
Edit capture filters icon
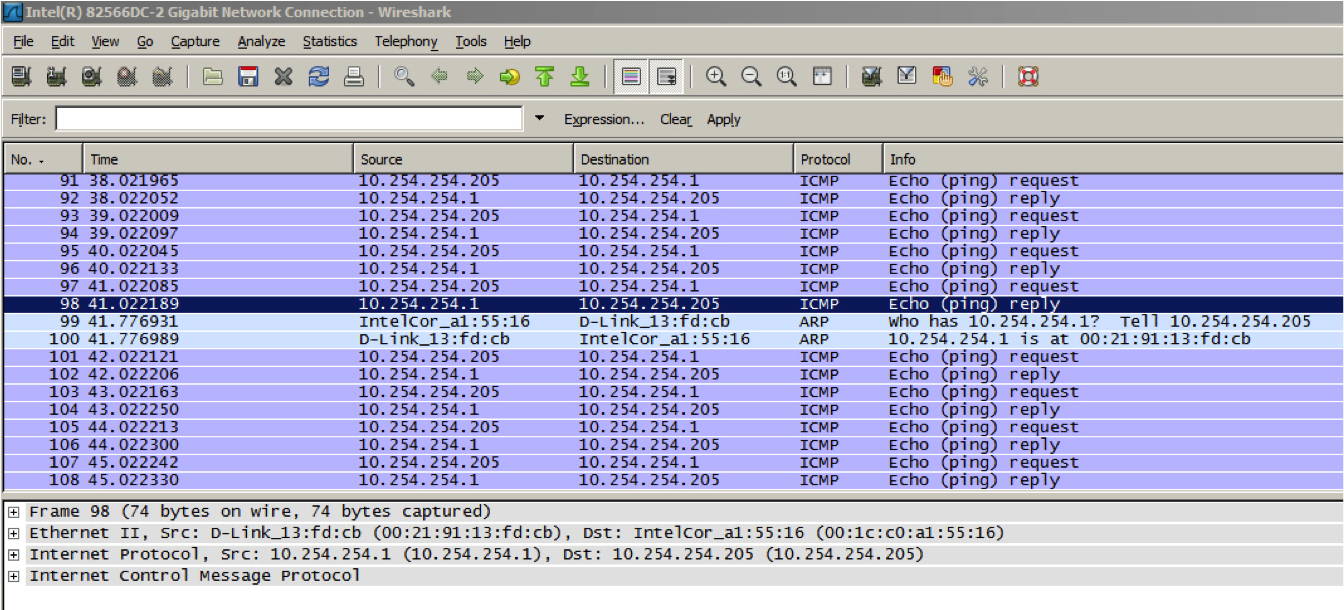click(871, 77)
